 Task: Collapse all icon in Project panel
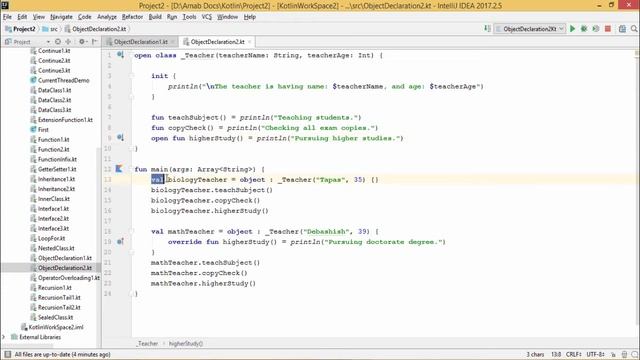(x=68, y=42)
